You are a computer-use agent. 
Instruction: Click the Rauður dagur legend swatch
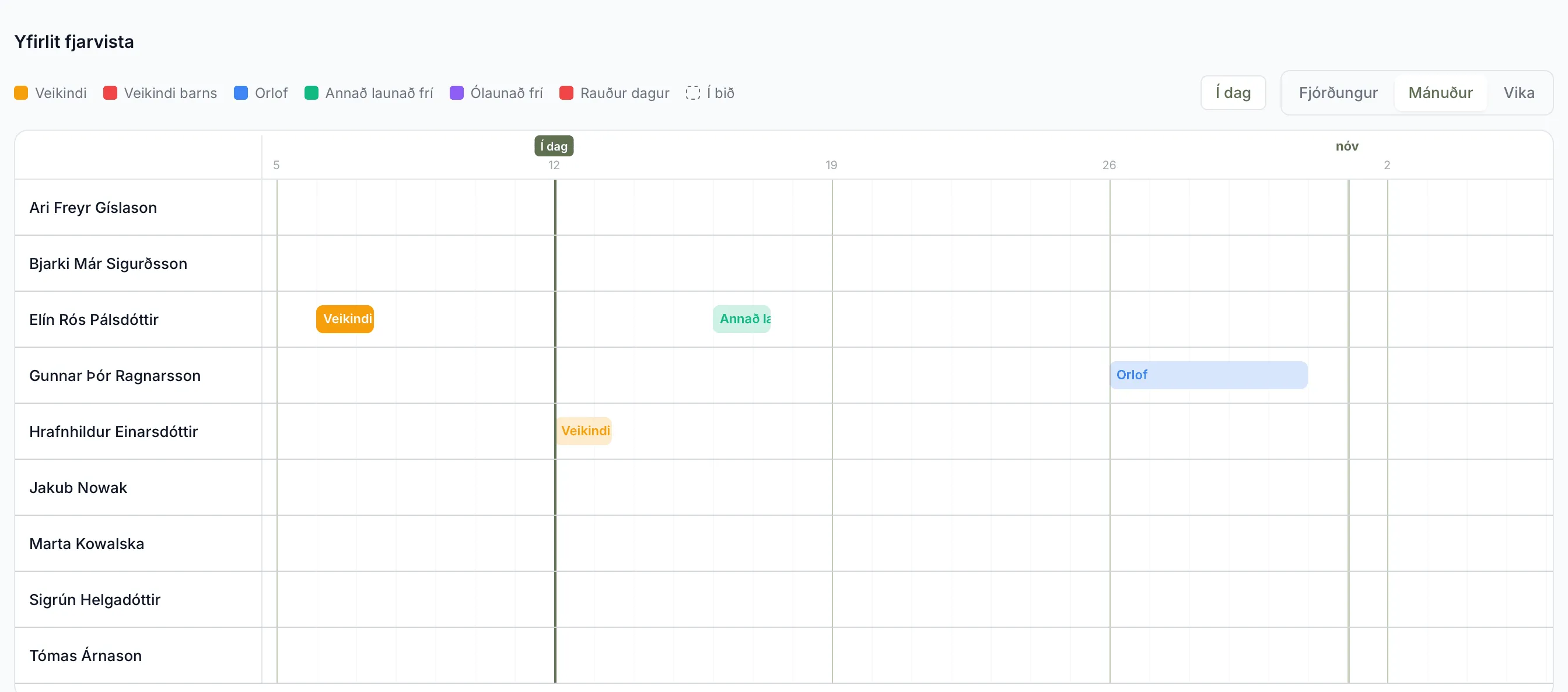566,93
